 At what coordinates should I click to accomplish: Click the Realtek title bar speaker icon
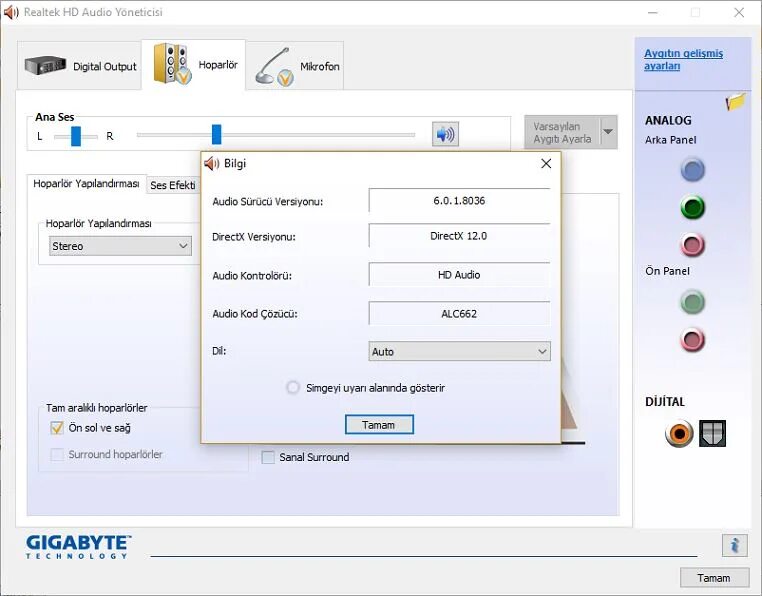tap(11, 12)
